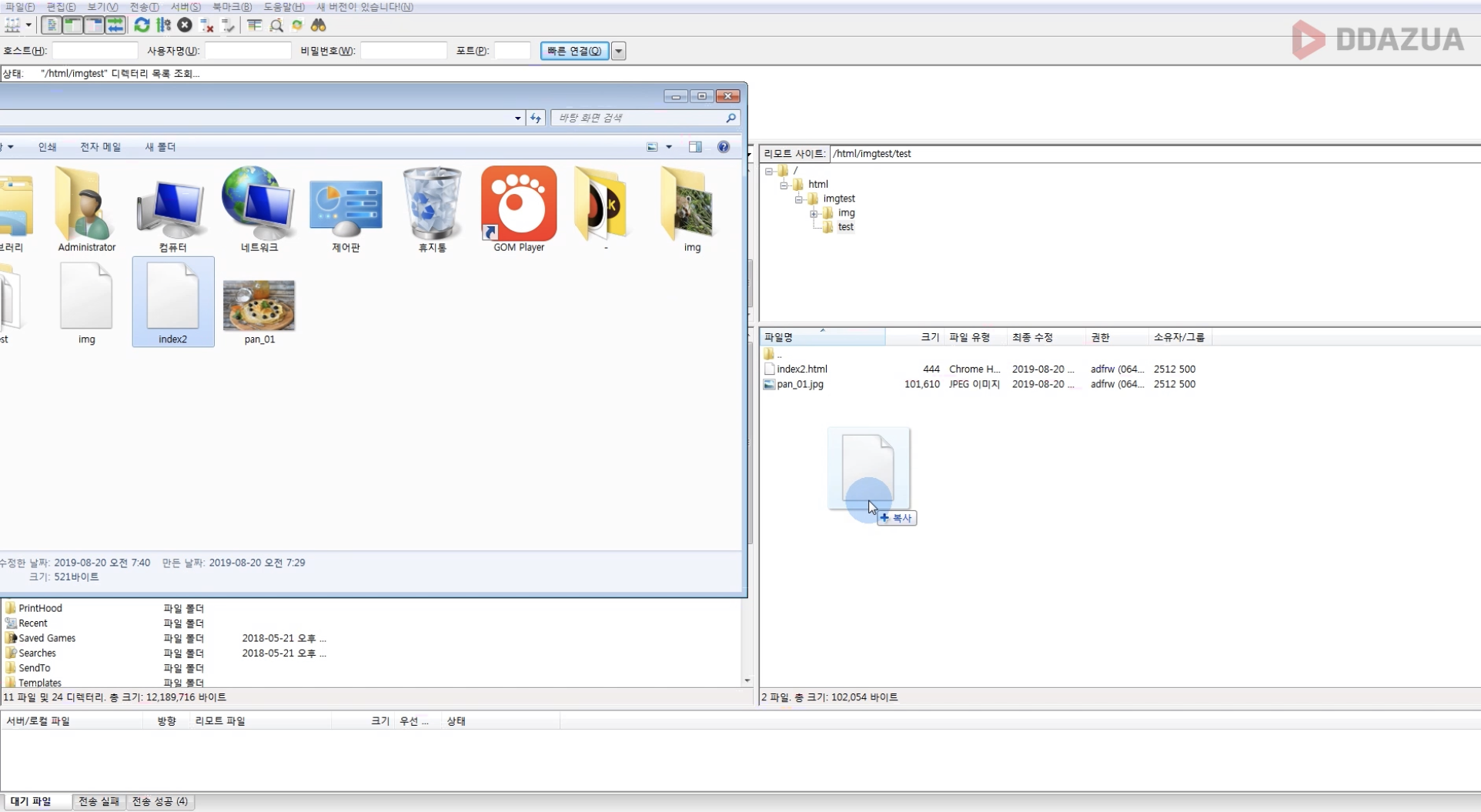Viewport: 1481px width, 812px height.
Task: Focus the 바탕 화면 검색 search box
Action: click(639, 118)
